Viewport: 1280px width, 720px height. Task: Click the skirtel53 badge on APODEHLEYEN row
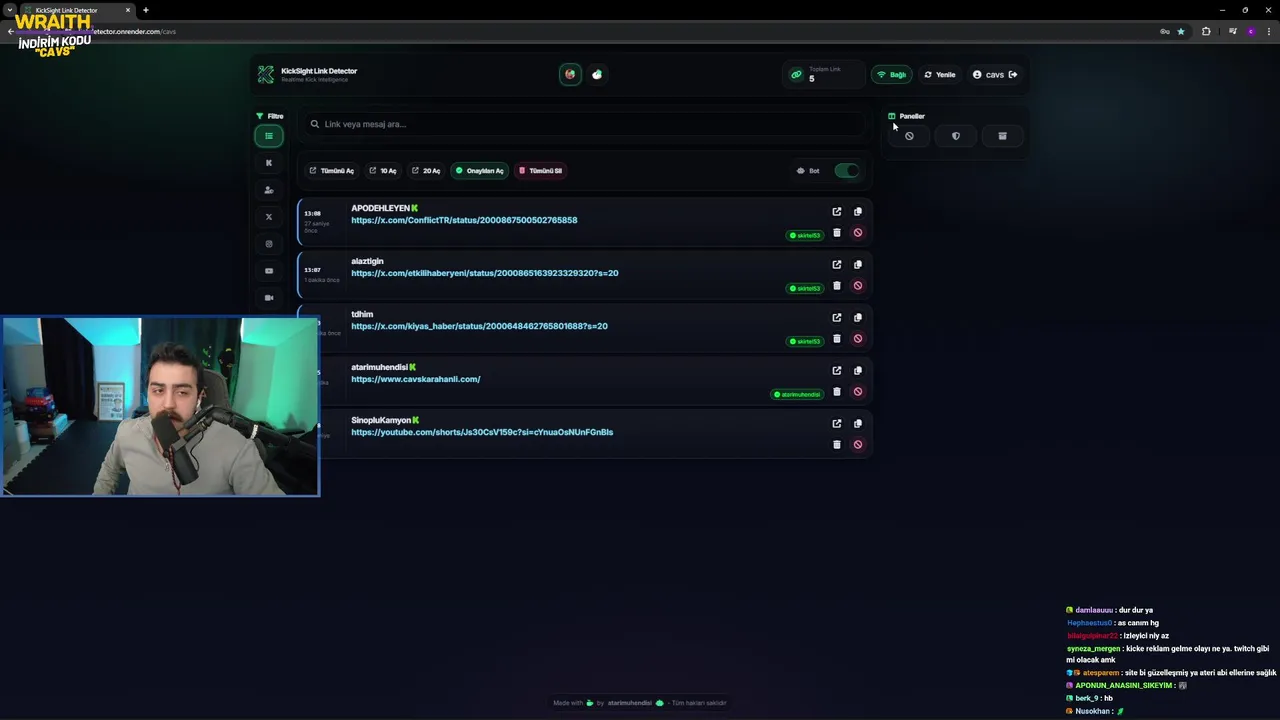(805, 236)
